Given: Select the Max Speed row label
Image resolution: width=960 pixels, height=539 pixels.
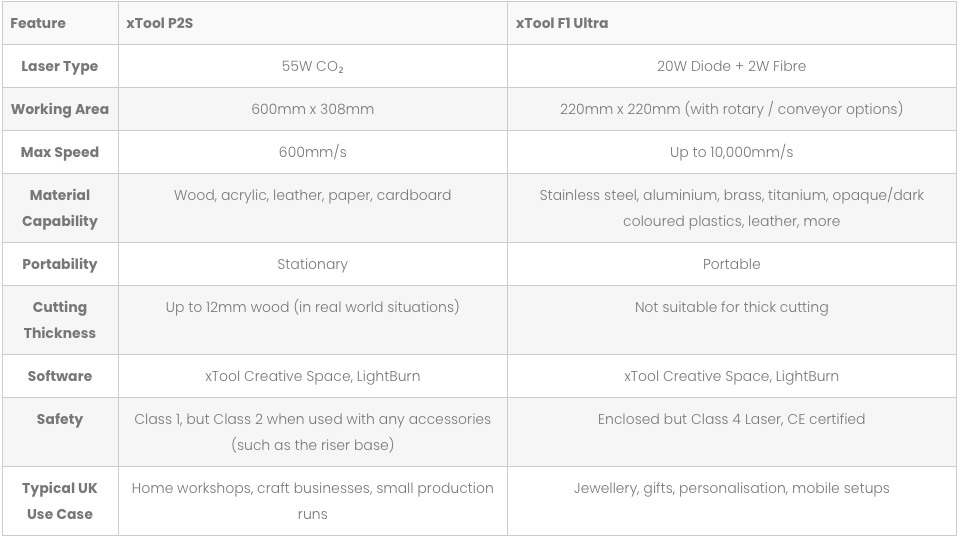Looking at the screenshot, I should pyautogui.click(x=60, y=152).
